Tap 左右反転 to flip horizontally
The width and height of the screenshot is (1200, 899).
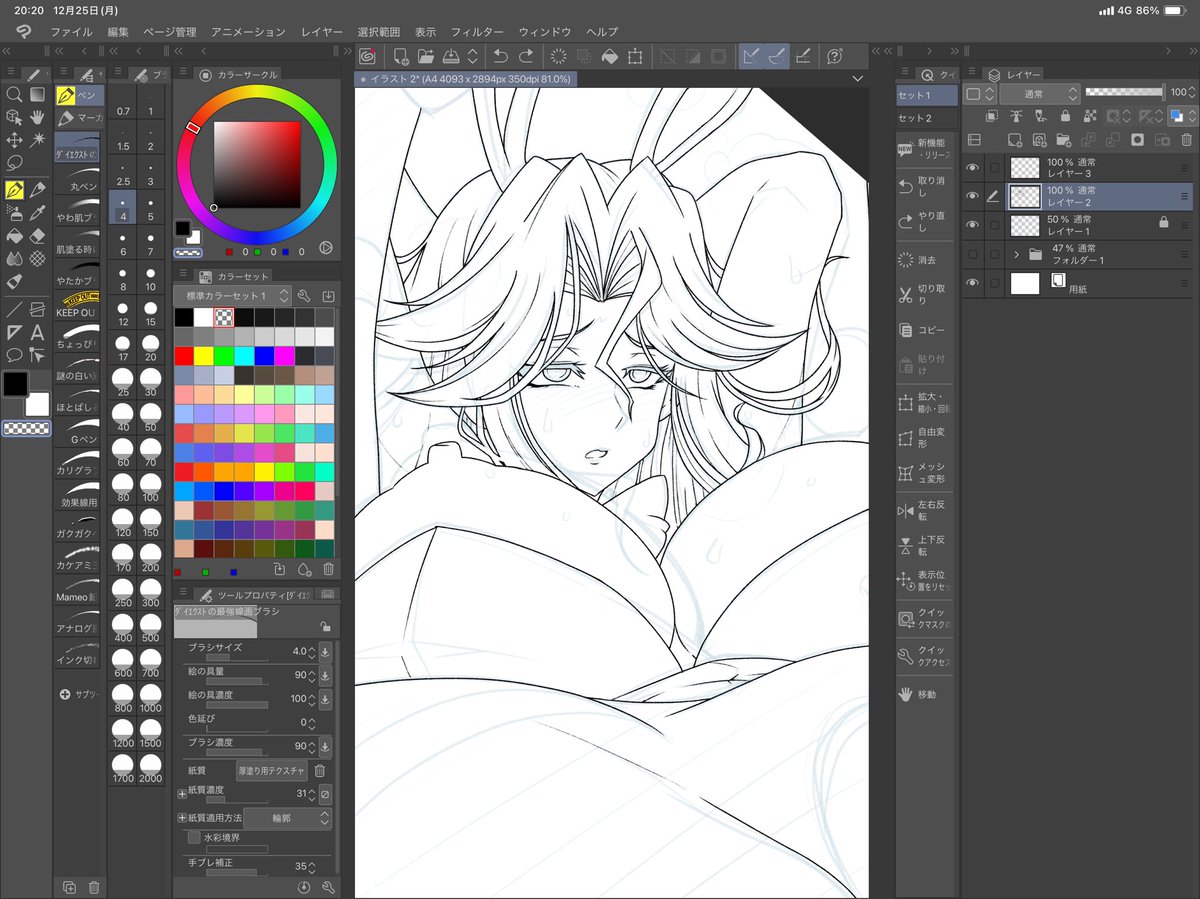pos(925,511)
